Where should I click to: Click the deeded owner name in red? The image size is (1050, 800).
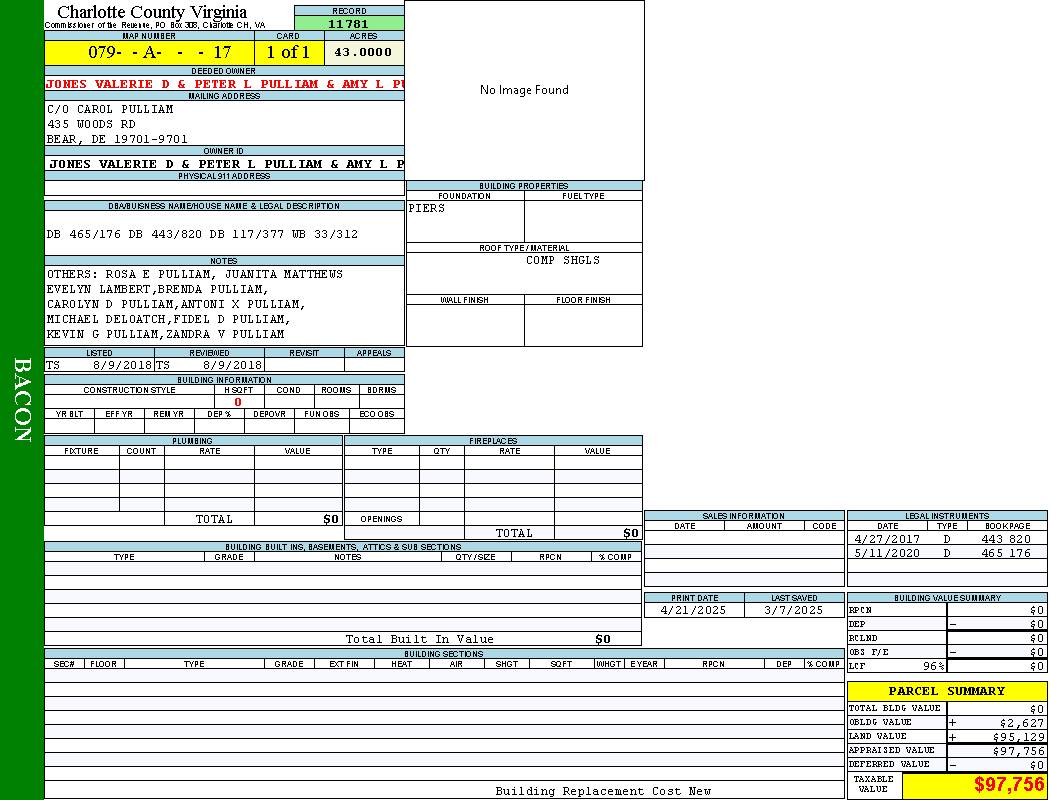coord(224,84)
